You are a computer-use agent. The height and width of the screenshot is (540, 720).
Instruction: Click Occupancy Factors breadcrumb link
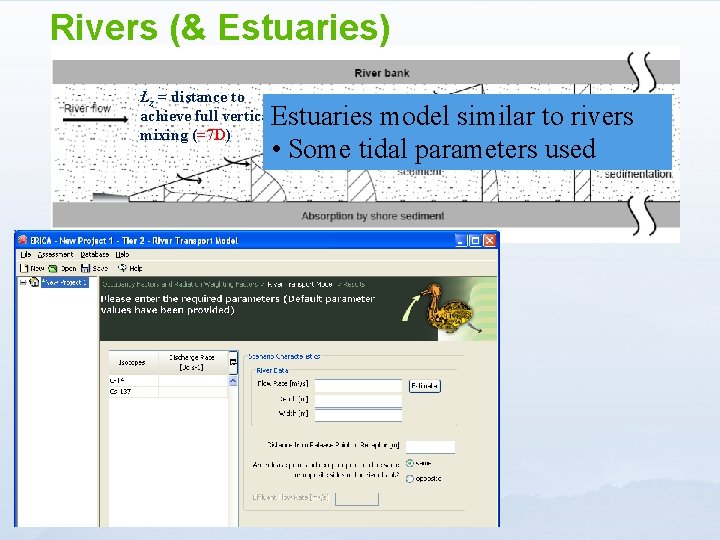tap(180, 284)
